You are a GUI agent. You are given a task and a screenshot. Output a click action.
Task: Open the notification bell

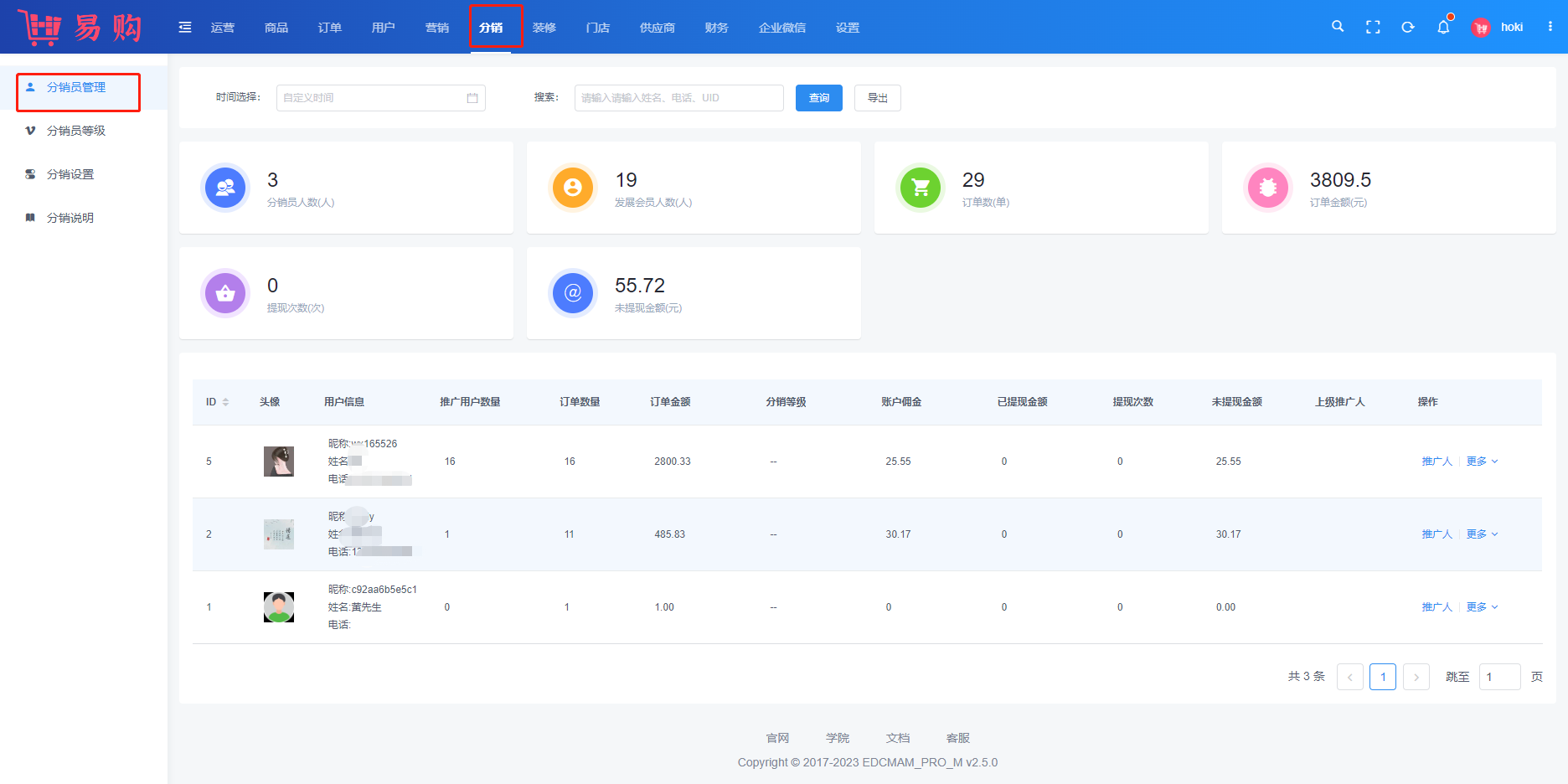coord(1443,27)
